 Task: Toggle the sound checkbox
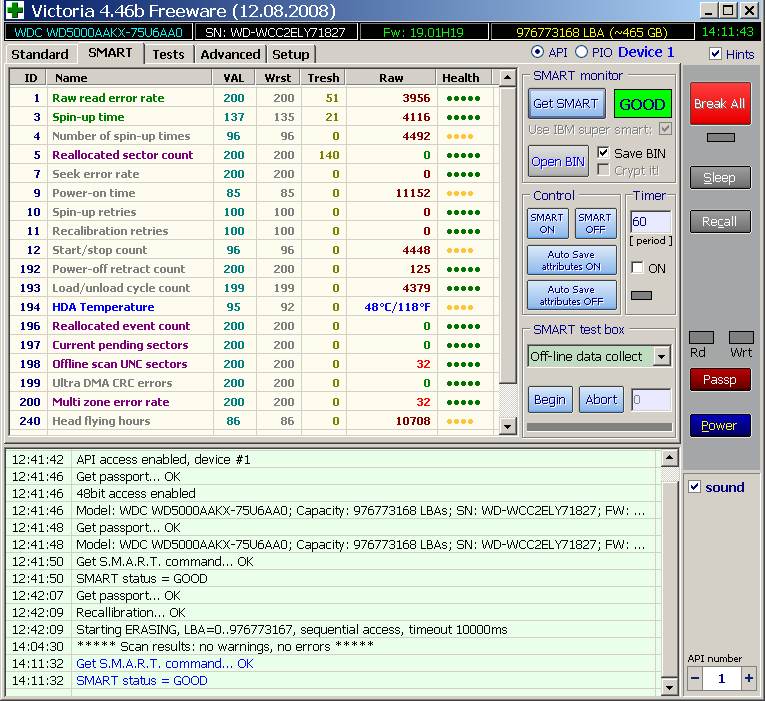(694, 486)
